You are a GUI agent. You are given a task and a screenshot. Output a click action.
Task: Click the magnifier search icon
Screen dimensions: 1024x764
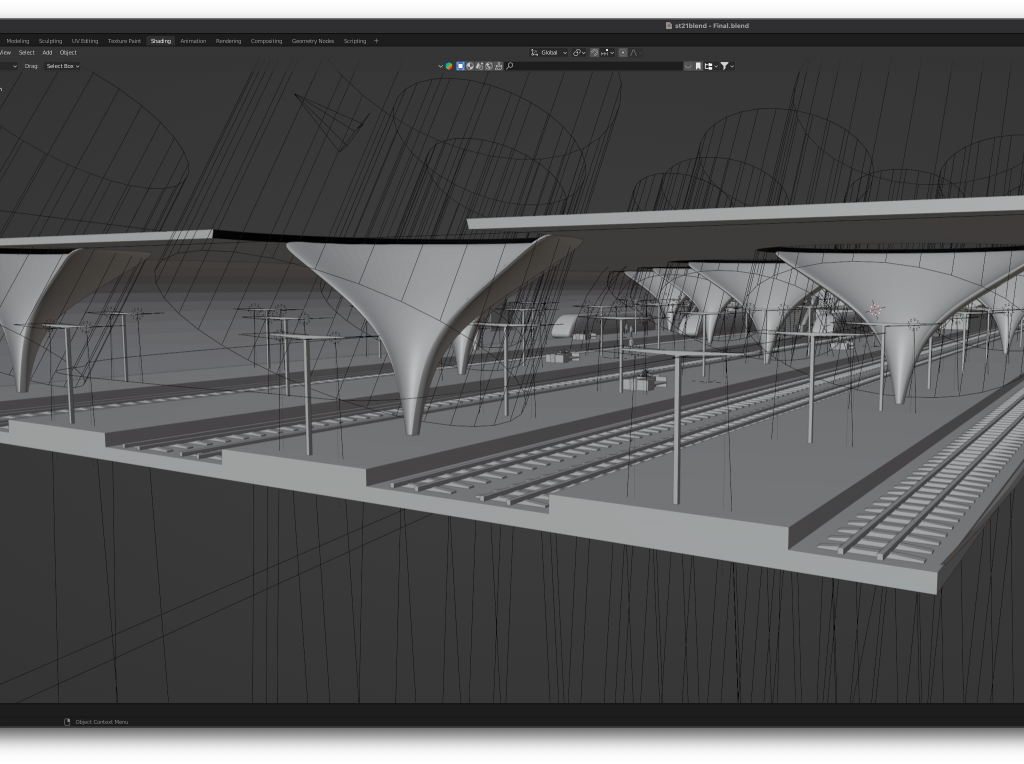pyautogui.click(x=510, y=66)
